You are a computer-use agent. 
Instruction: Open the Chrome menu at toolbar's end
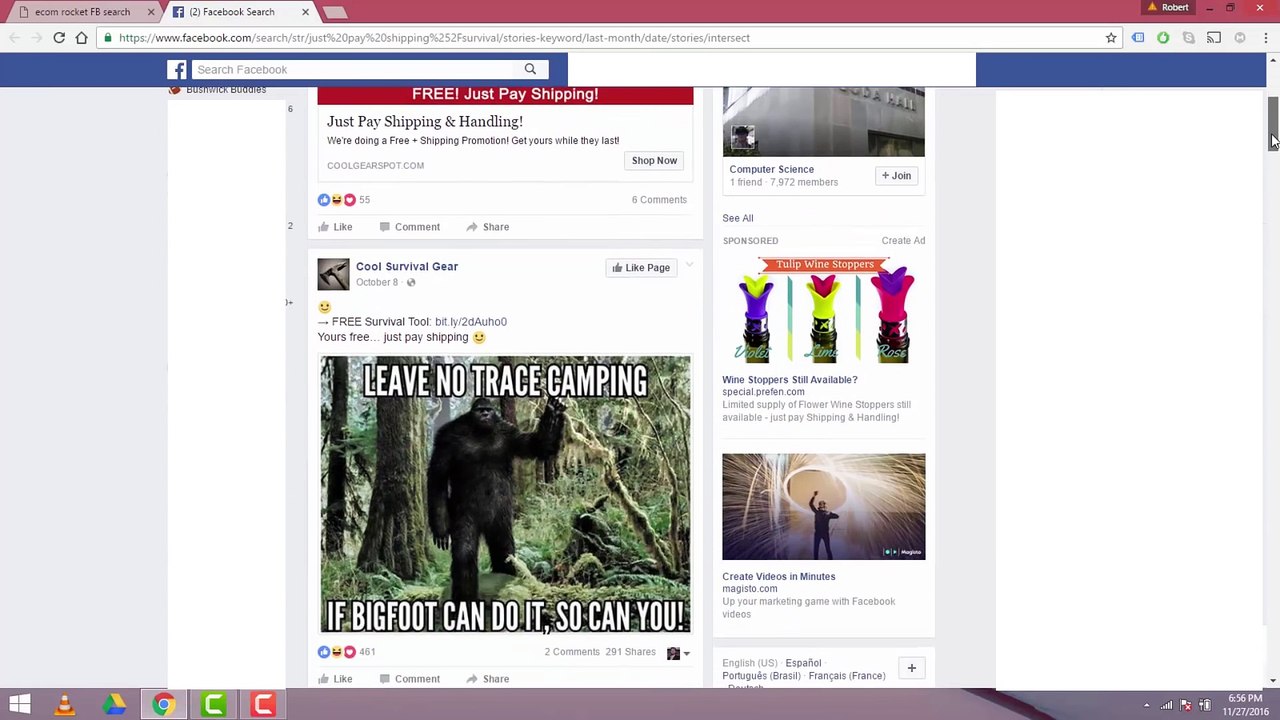point(1265,38)
